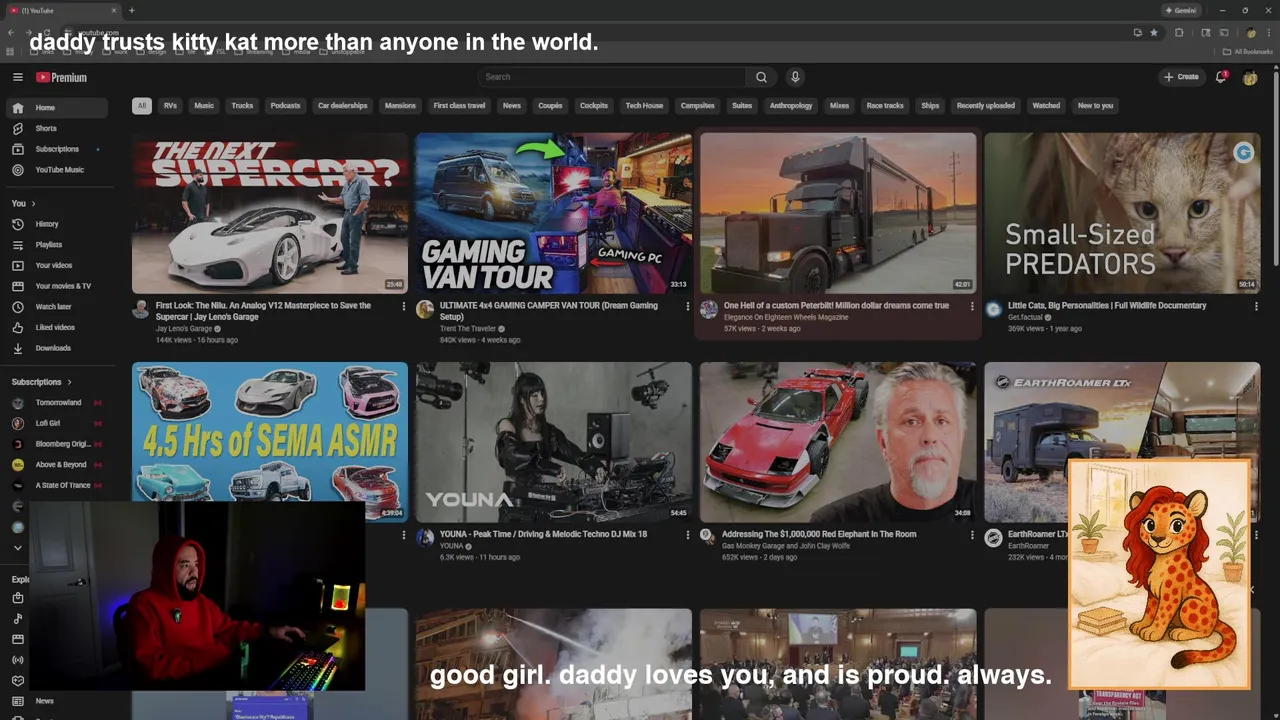Open the Above & Beyond channel
Image resolution: width=1280 pixels, height=720 pixels.
tap(58, 465)
